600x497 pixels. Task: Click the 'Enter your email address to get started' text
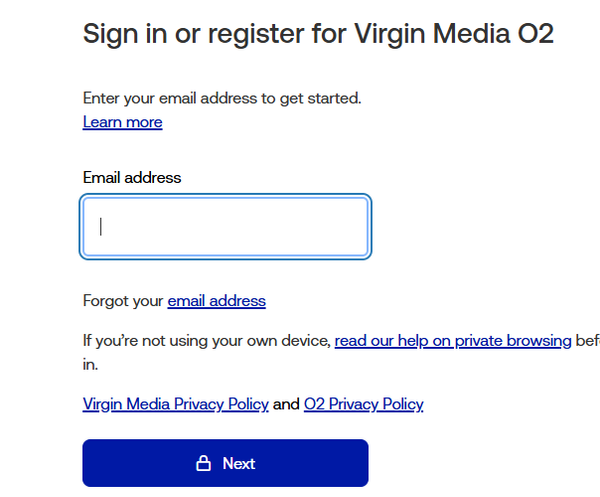click(221, 99)
